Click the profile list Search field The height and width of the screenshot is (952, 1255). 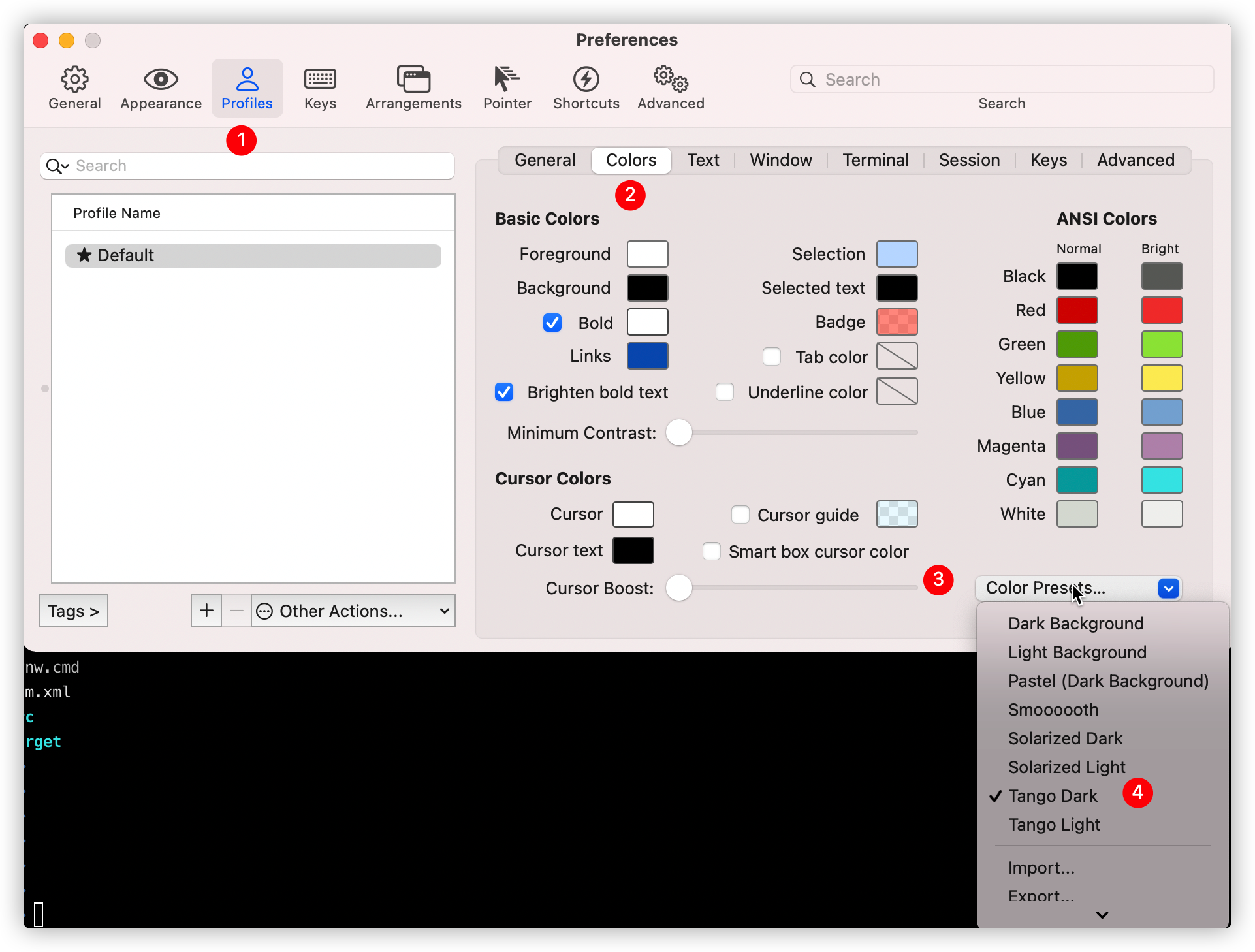point(247,166)
